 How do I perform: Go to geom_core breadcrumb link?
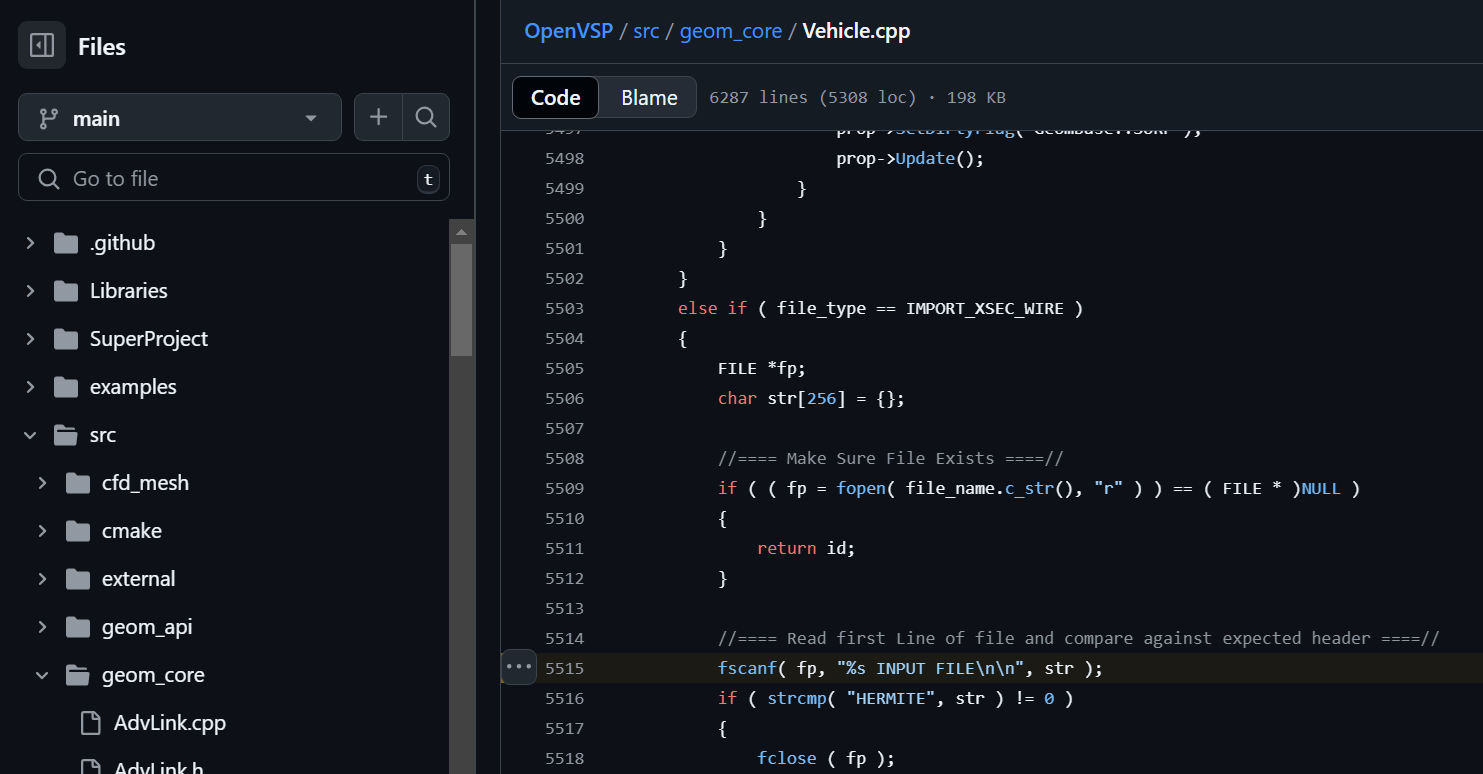731,31
